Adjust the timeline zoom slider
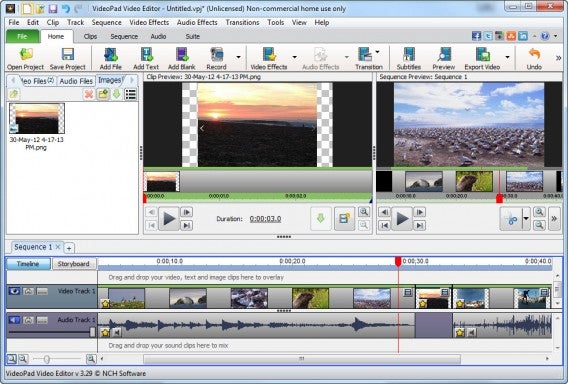Image resolution: width=568 pixels, height=384 pixels. pyautogui.click(x=47, y=359)
